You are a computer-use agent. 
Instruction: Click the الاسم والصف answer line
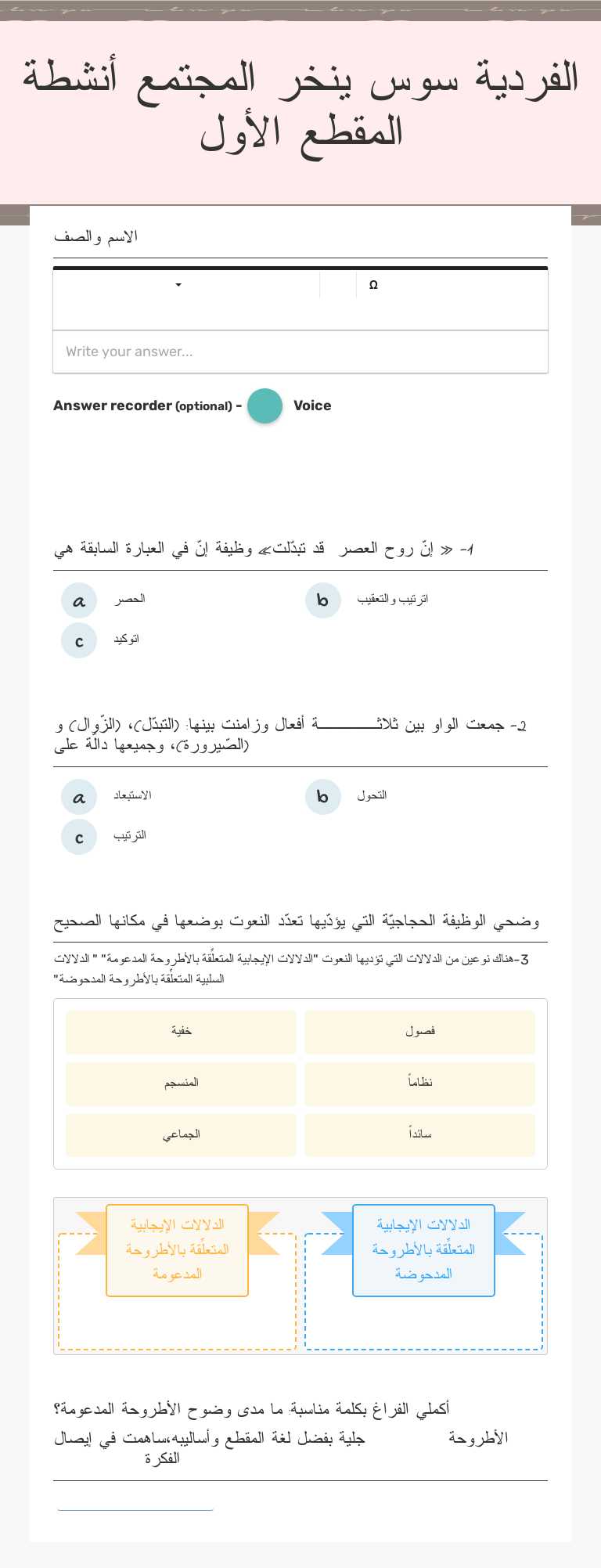[300, 252]
